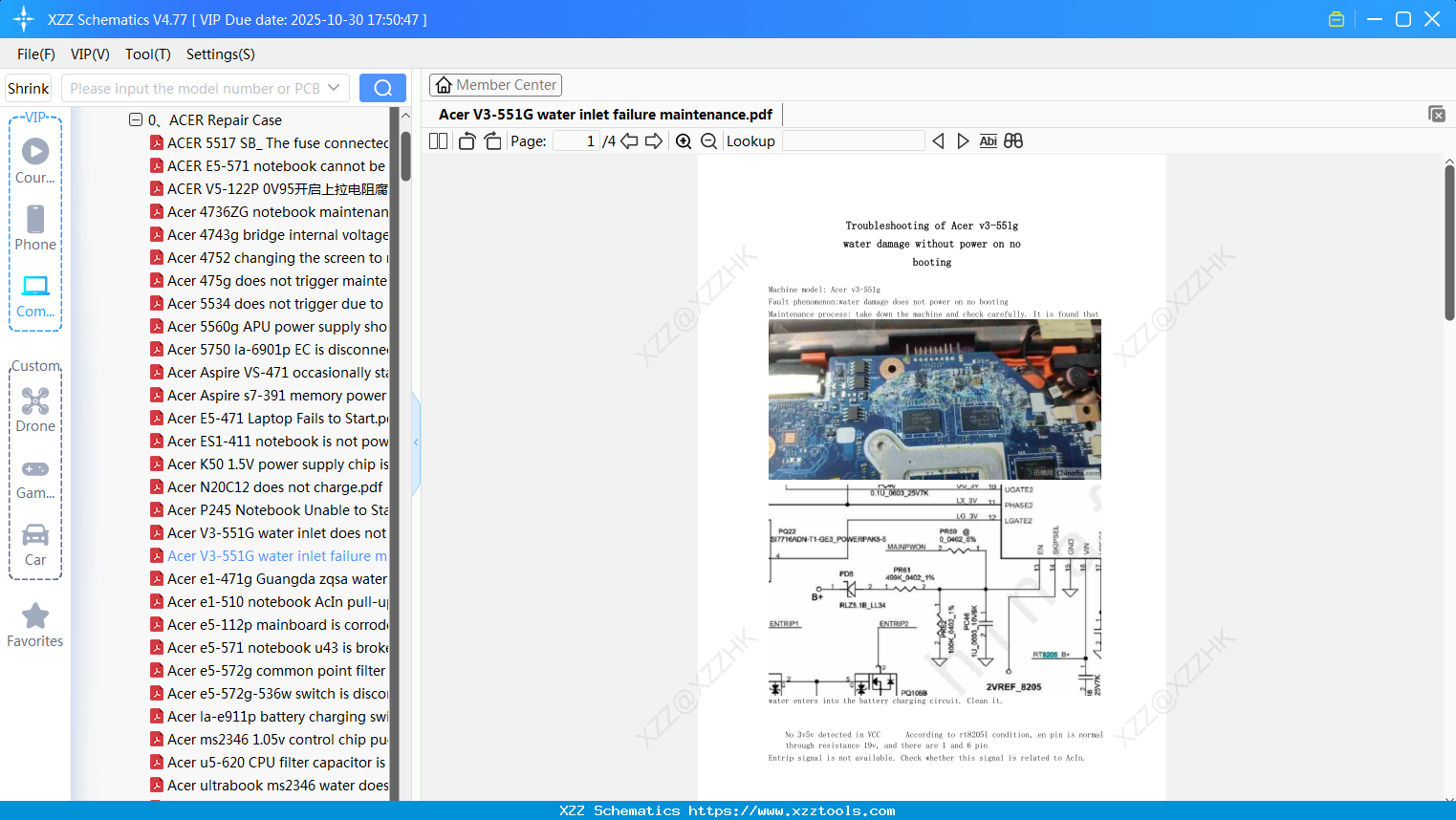Open Acer K50 1.5V power supply chip file

pyautogui.click(x=270, y=464)
